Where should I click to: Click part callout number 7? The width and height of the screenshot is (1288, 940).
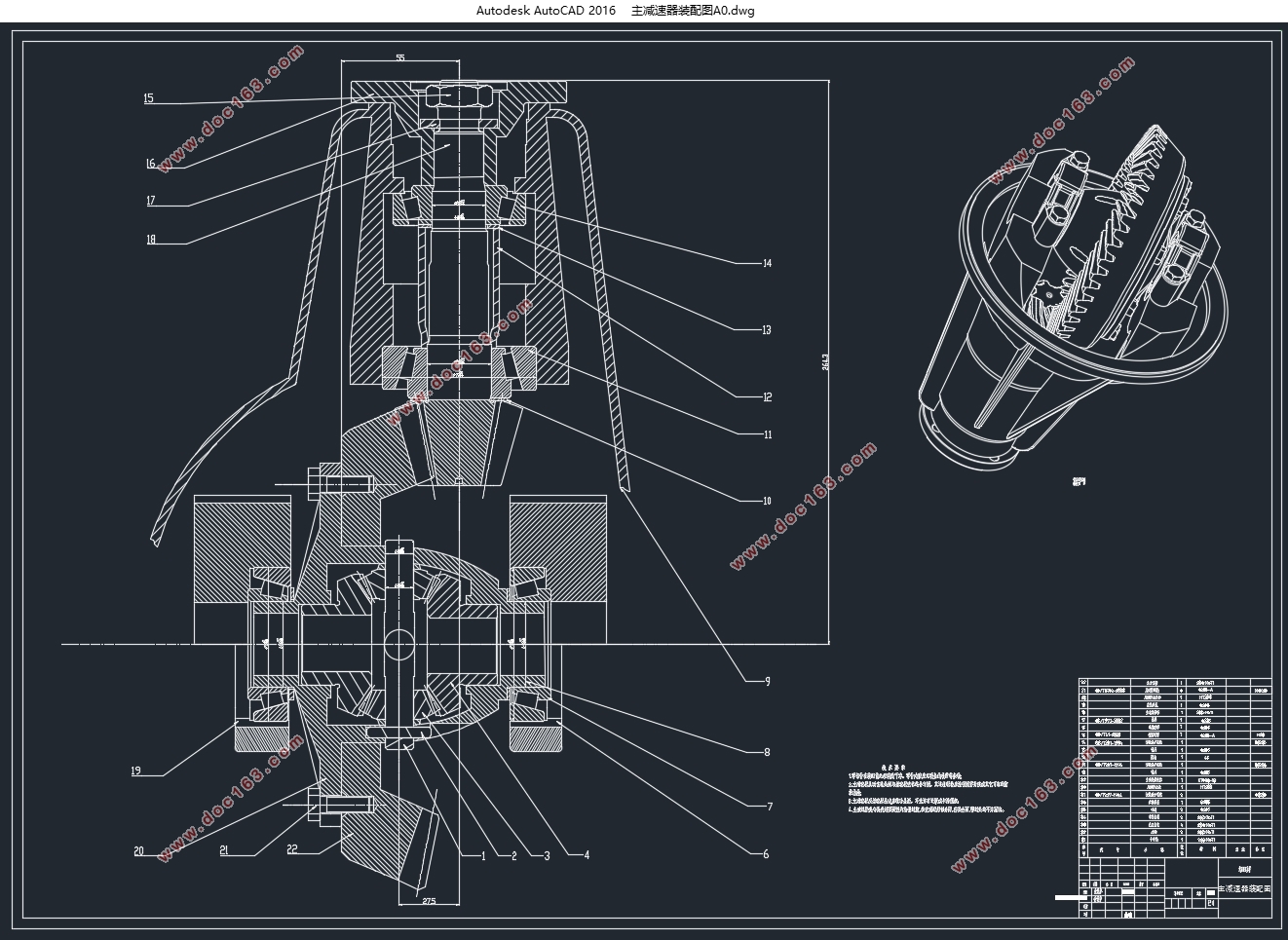[x=769, y=807]
